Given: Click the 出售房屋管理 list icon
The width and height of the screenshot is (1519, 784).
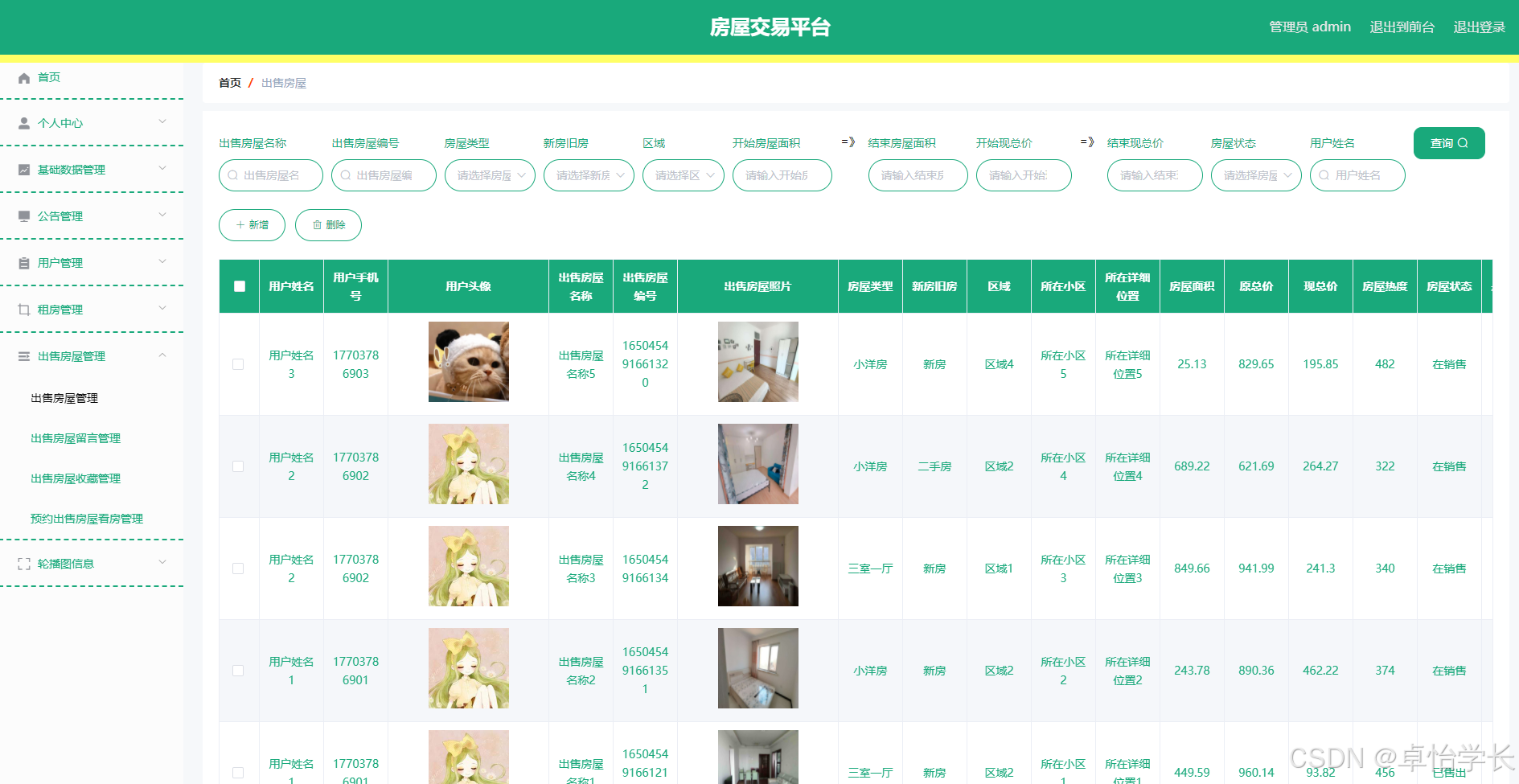Looking at the screenshot, I should click(x=24, y=356).
